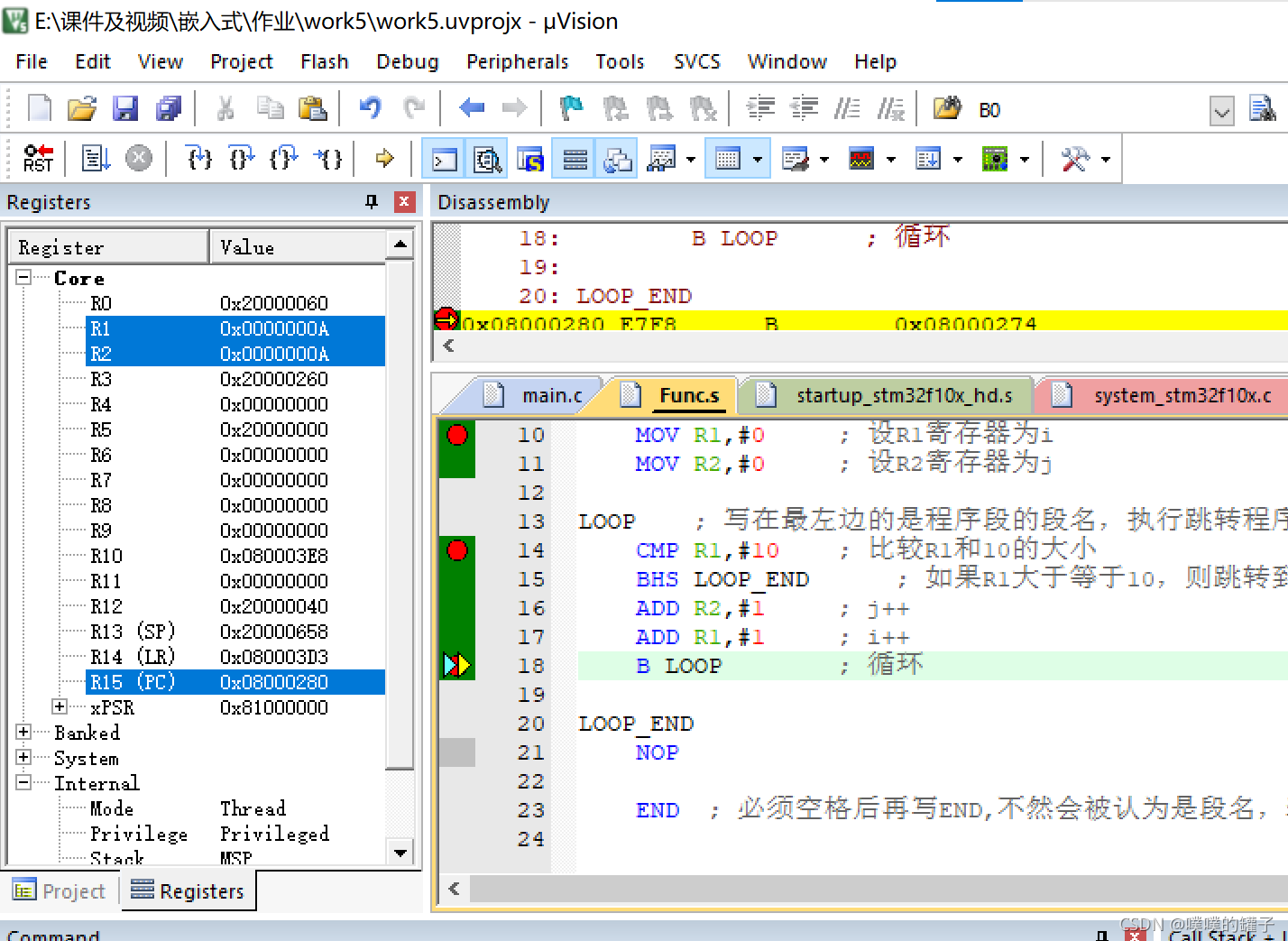This screenshot has width=1288, height=941.
Task: Click the Undo arrow icon
Action: [x=370, y=109]
